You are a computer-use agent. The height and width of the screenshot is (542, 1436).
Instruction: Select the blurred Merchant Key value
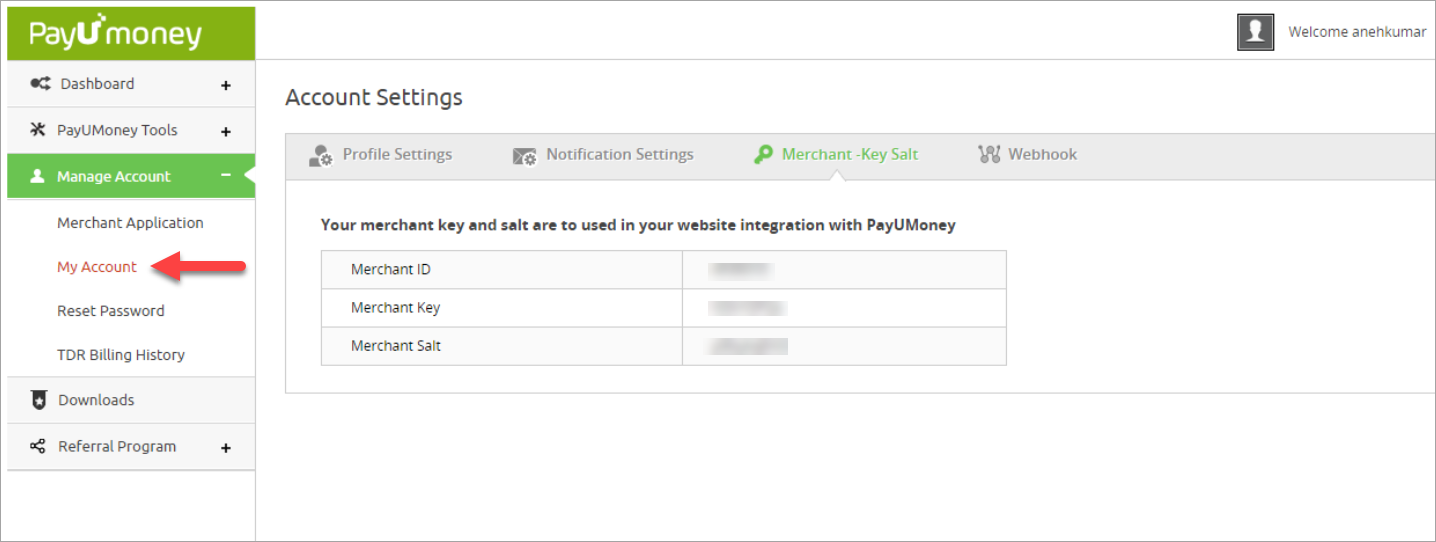click(747, 308)
